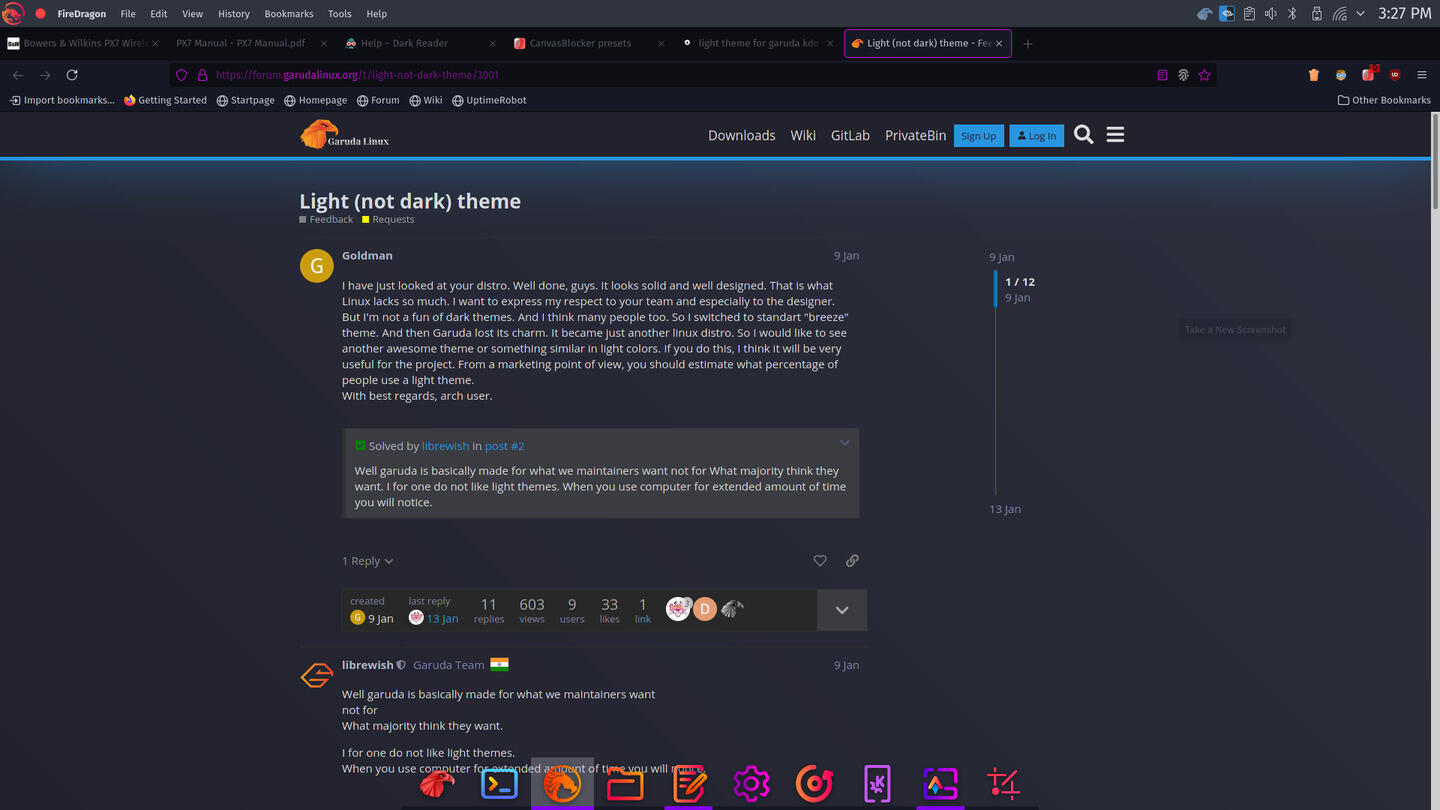Click the fingerprint icon in the address bar
The width and height of the screenshot is (1440, 810).
1183,75
